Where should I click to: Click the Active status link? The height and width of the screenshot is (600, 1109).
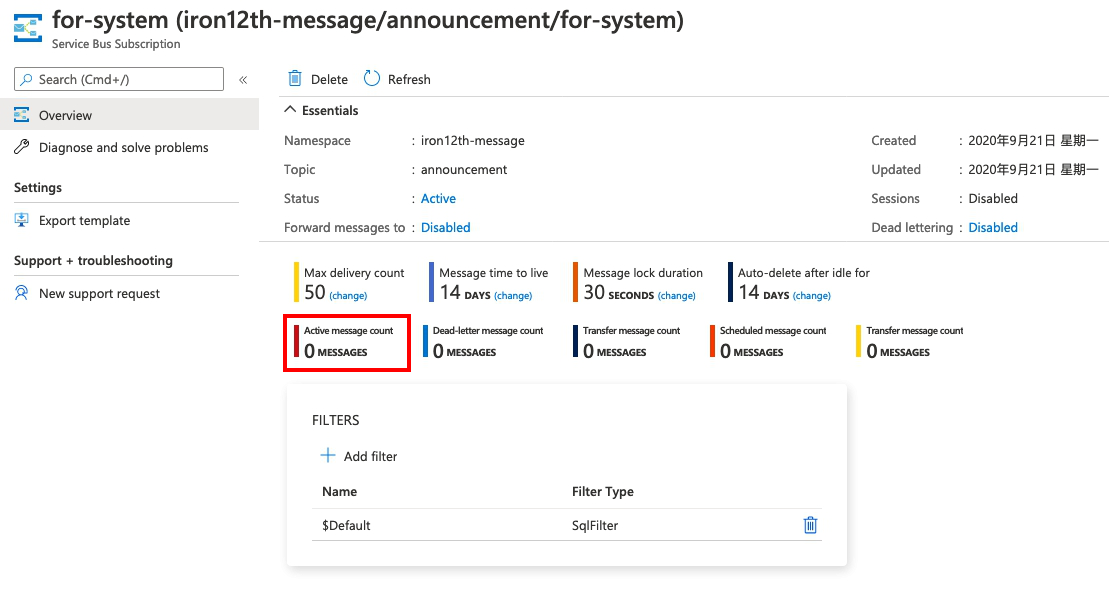439,199
